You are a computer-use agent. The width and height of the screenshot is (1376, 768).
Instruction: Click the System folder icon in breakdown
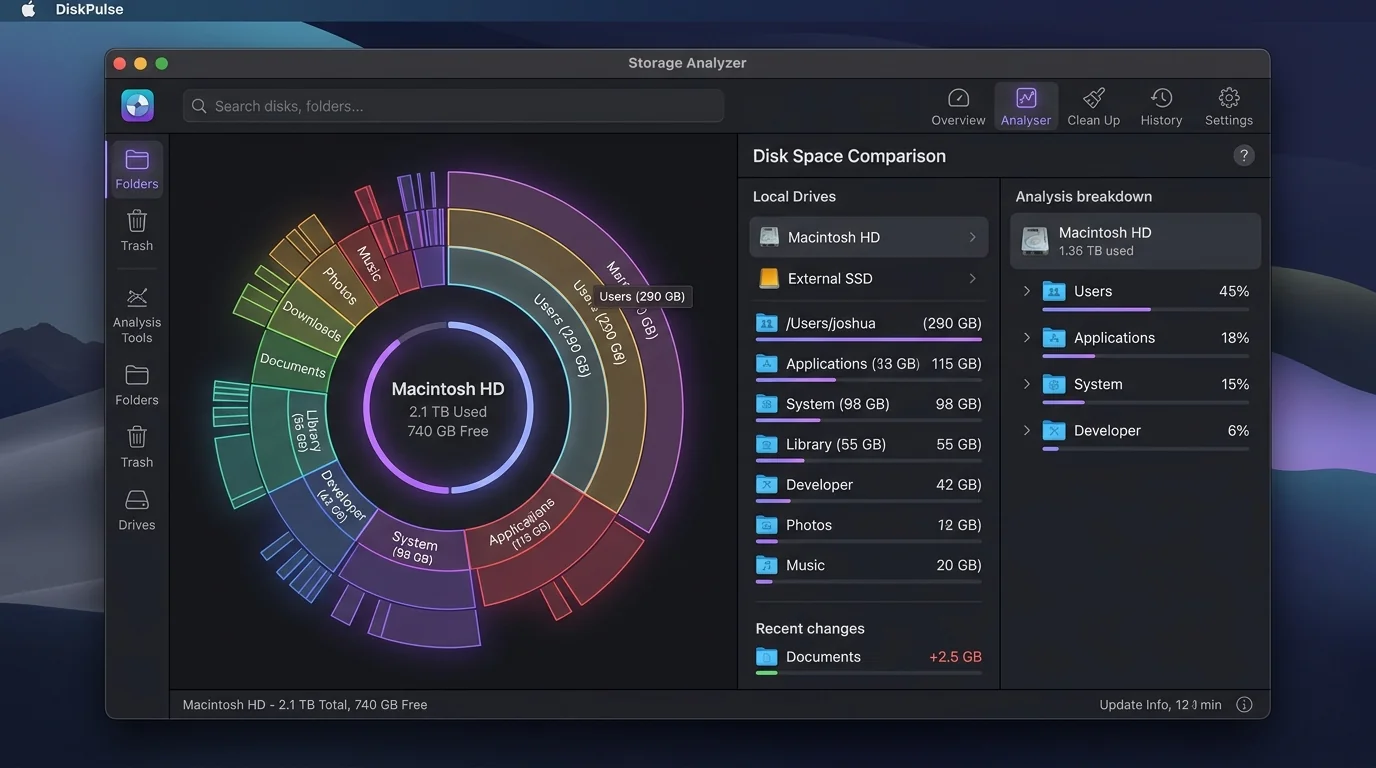pyautogui.click(x=1053, y=384)
